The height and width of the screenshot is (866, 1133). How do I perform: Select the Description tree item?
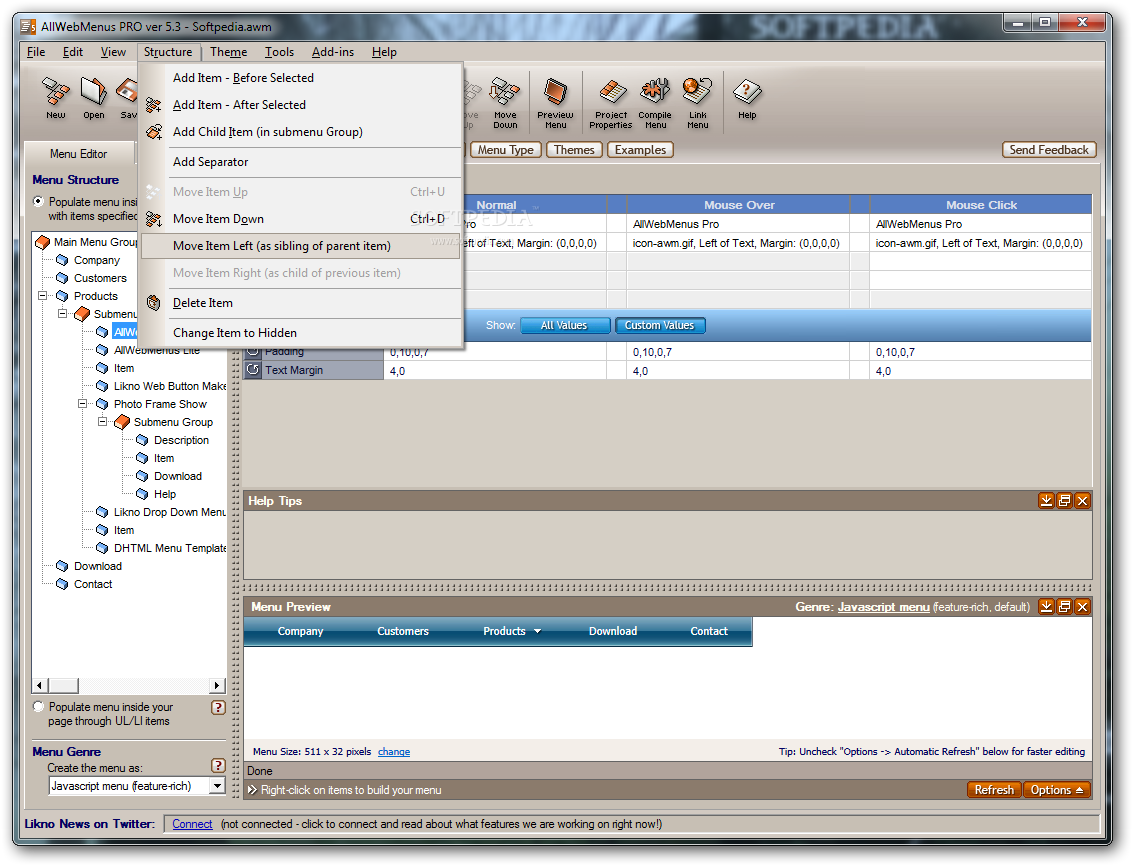[x=181, y=440]
